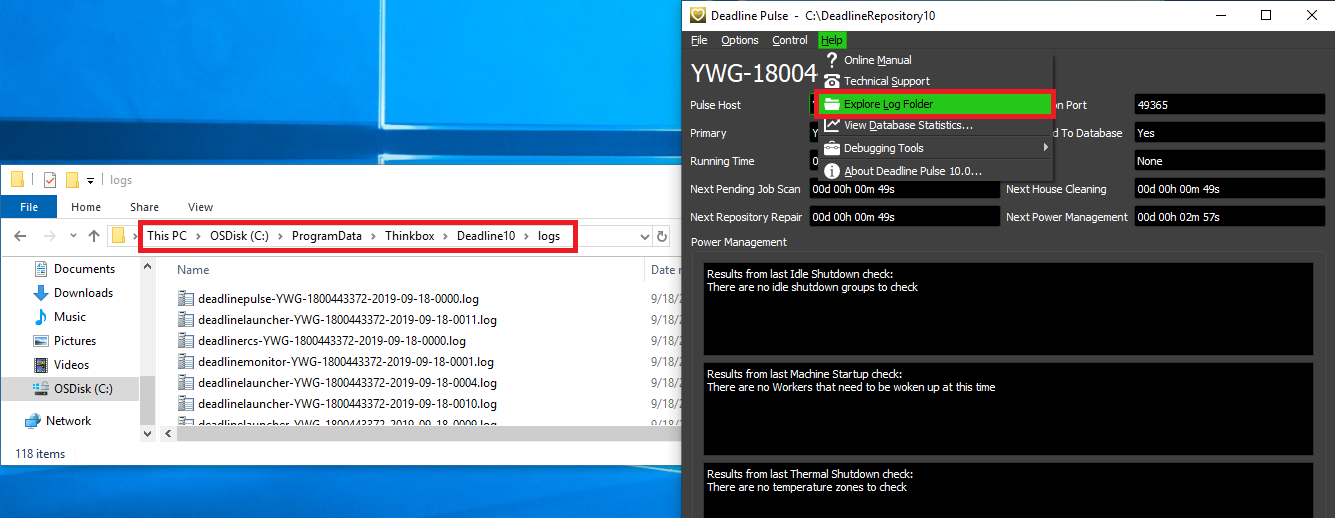Click the Back arrow in File Explorer
This screenshot has height=518, width=1335.
coord(22,237)
